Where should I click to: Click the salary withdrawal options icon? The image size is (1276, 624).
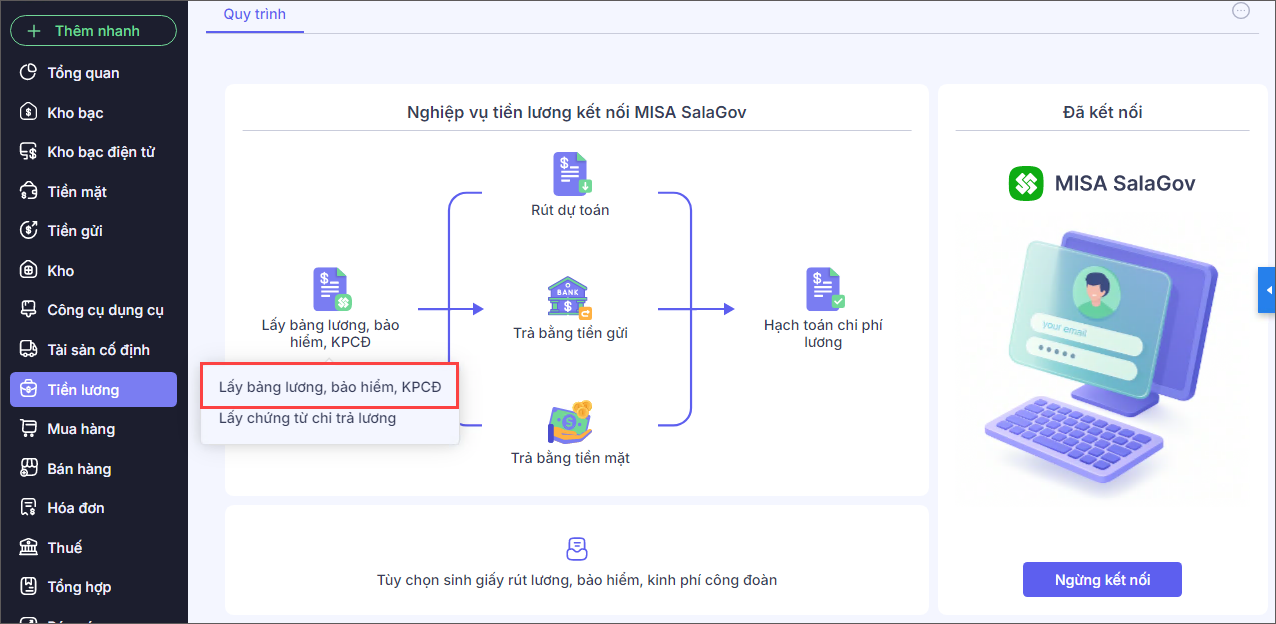pos(576,549)
